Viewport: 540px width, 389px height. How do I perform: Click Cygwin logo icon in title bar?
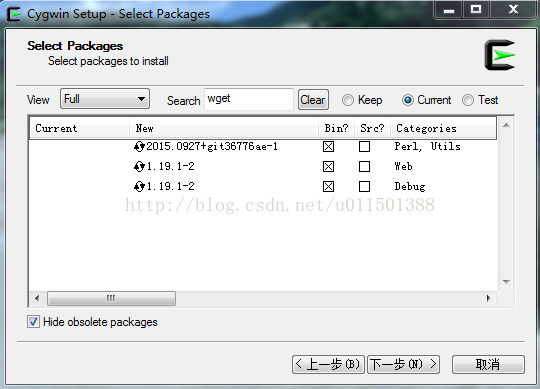pyautogui.click(x=14, y=14)
